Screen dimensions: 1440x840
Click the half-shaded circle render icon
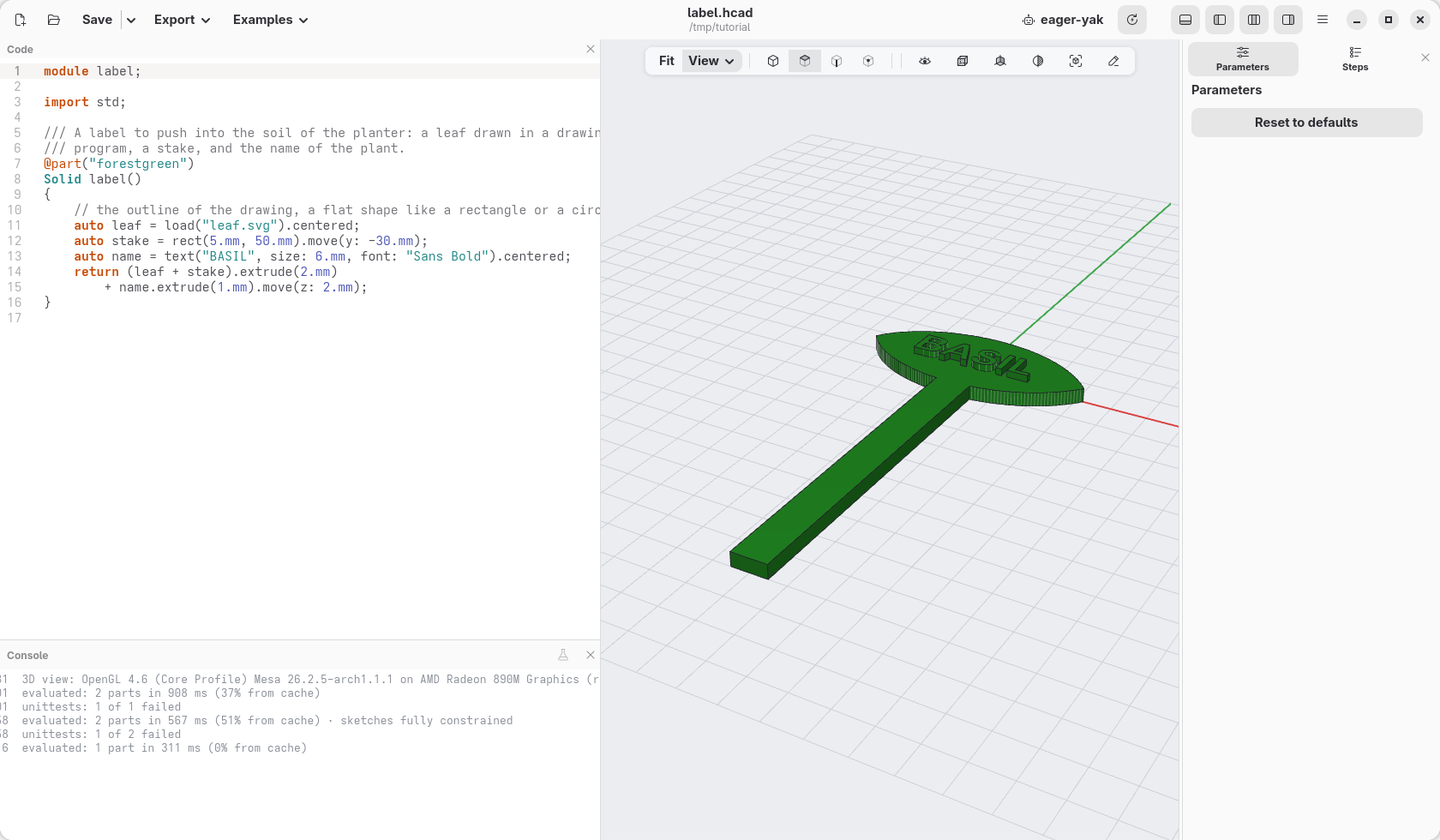coord(1038,61)
